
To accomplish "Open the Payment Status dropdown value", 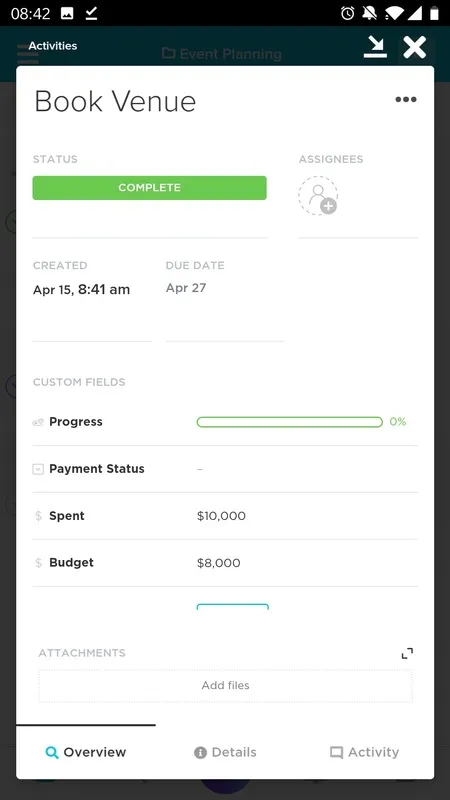I will [x=200, y=469].
